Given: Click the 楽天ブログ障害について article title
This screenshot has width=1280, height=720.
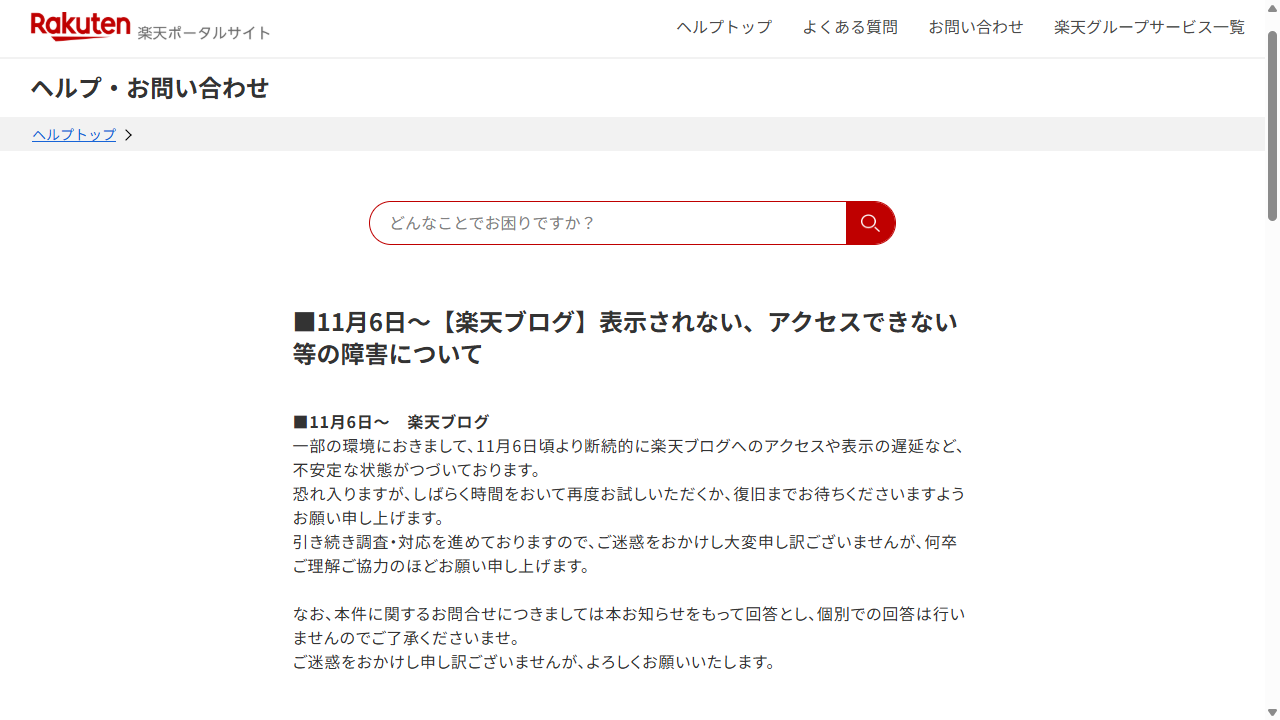Looking at the screenshot, I should (625, 337).
